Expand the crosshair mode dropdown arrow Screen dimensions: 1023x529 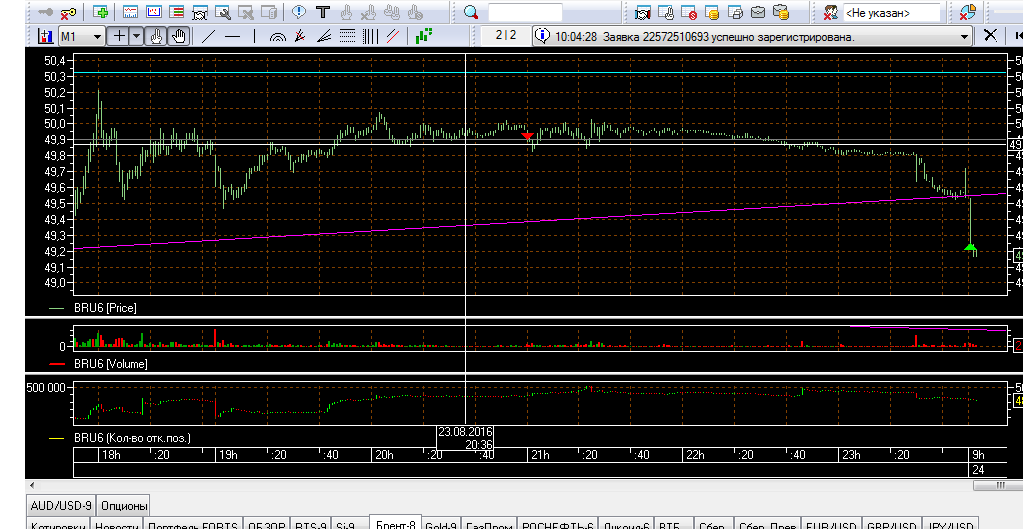pos(136,36)
